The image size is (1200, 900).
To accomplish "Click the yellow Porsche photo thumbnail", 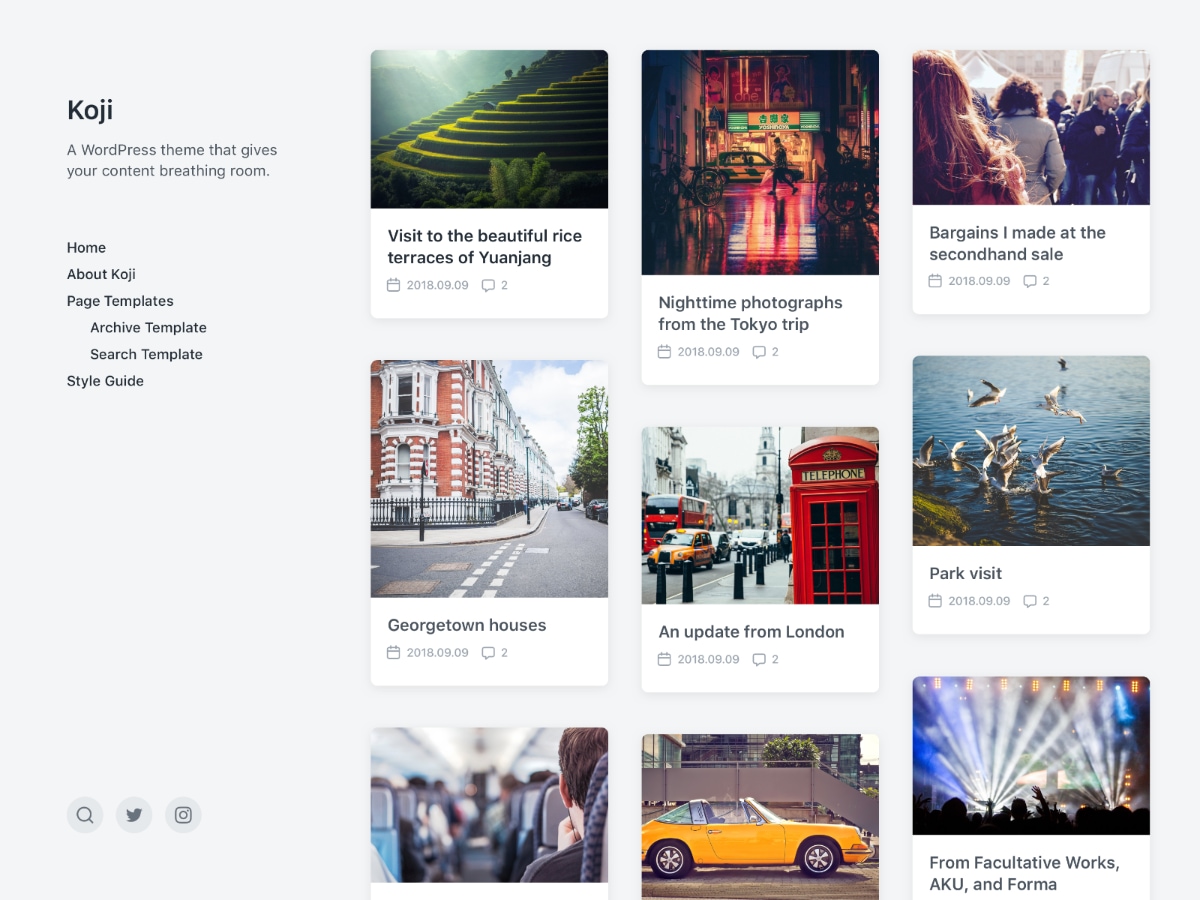I will tap(759, 817).
